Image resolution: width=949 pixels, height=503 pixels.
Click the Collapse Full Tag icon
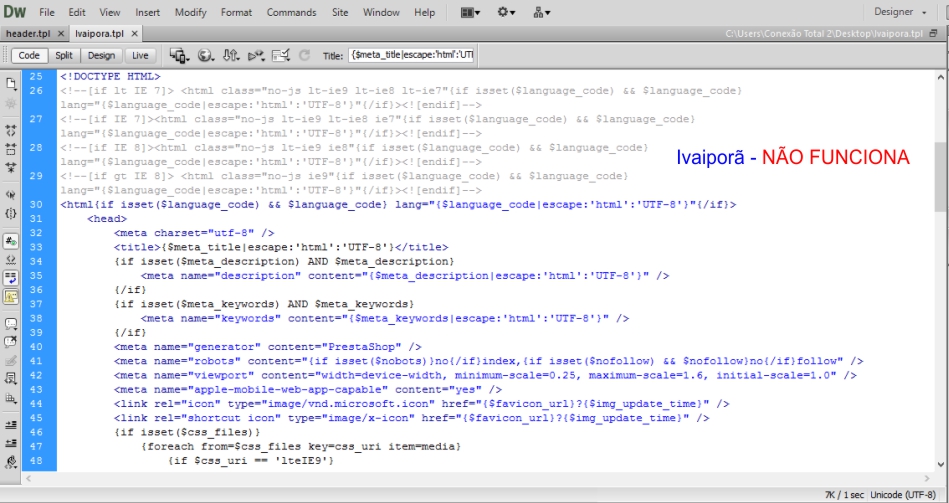(x=10, y=130)
